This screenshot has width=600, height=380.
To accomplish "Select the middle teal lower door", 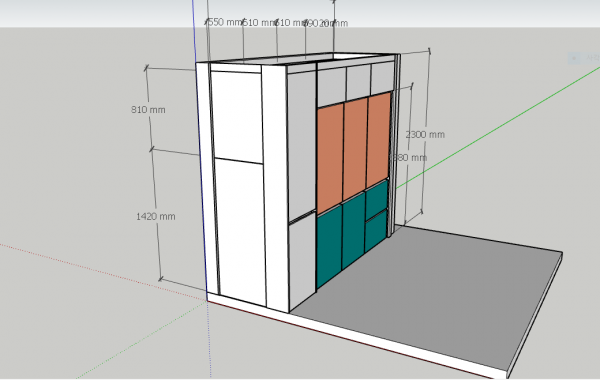I will pos(354,230).
